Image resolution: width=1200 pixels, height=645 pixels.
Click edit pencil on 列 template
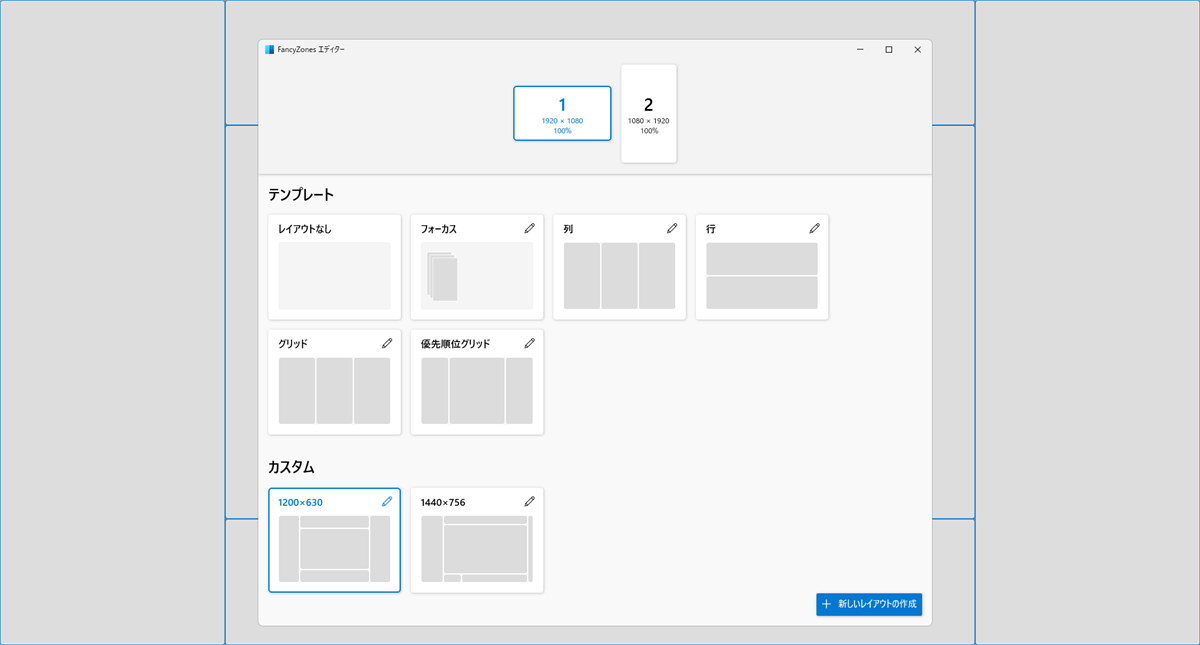[672, 229]
